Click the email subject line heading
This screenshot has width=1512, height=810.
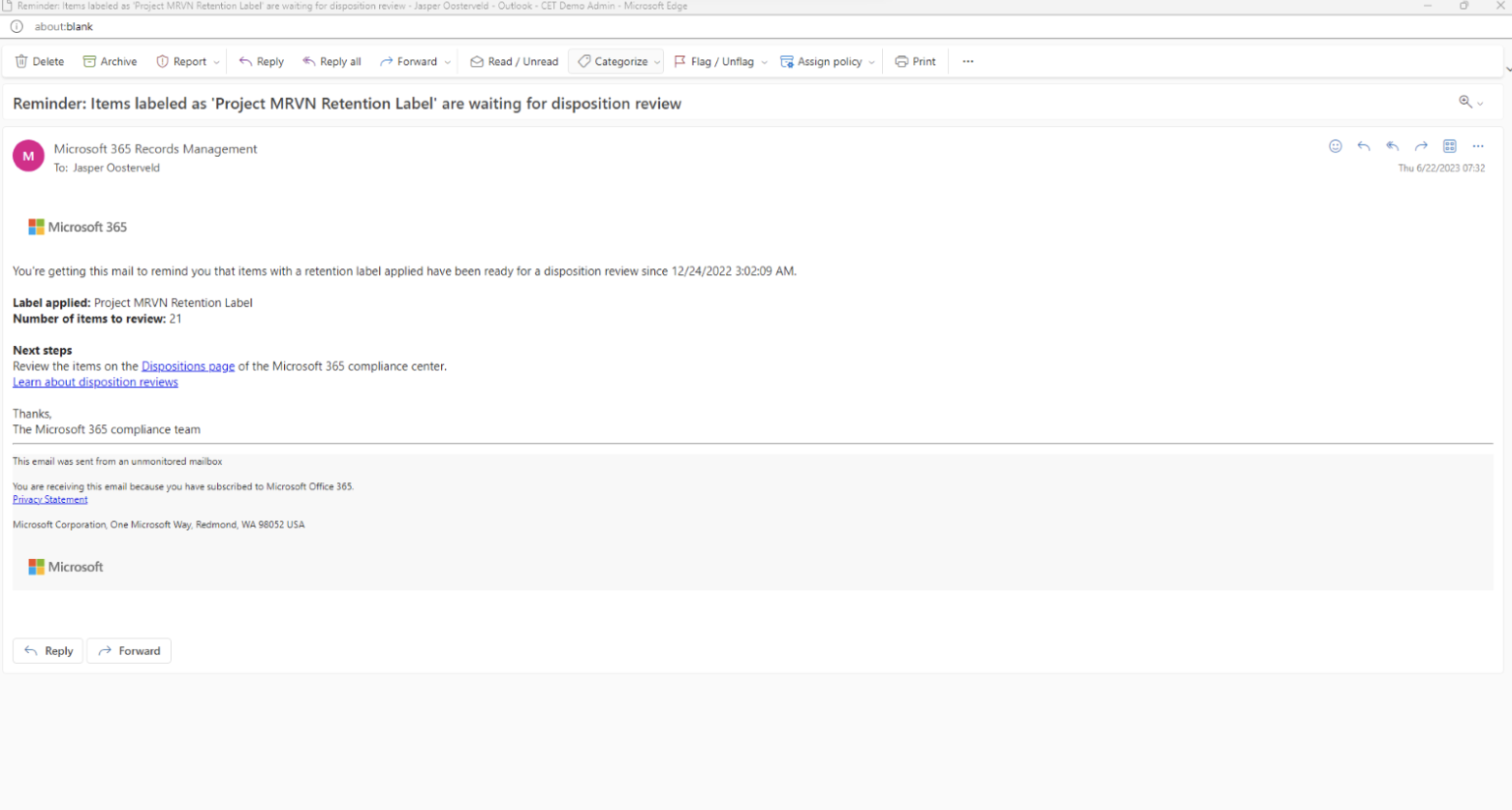coord(347,104)
